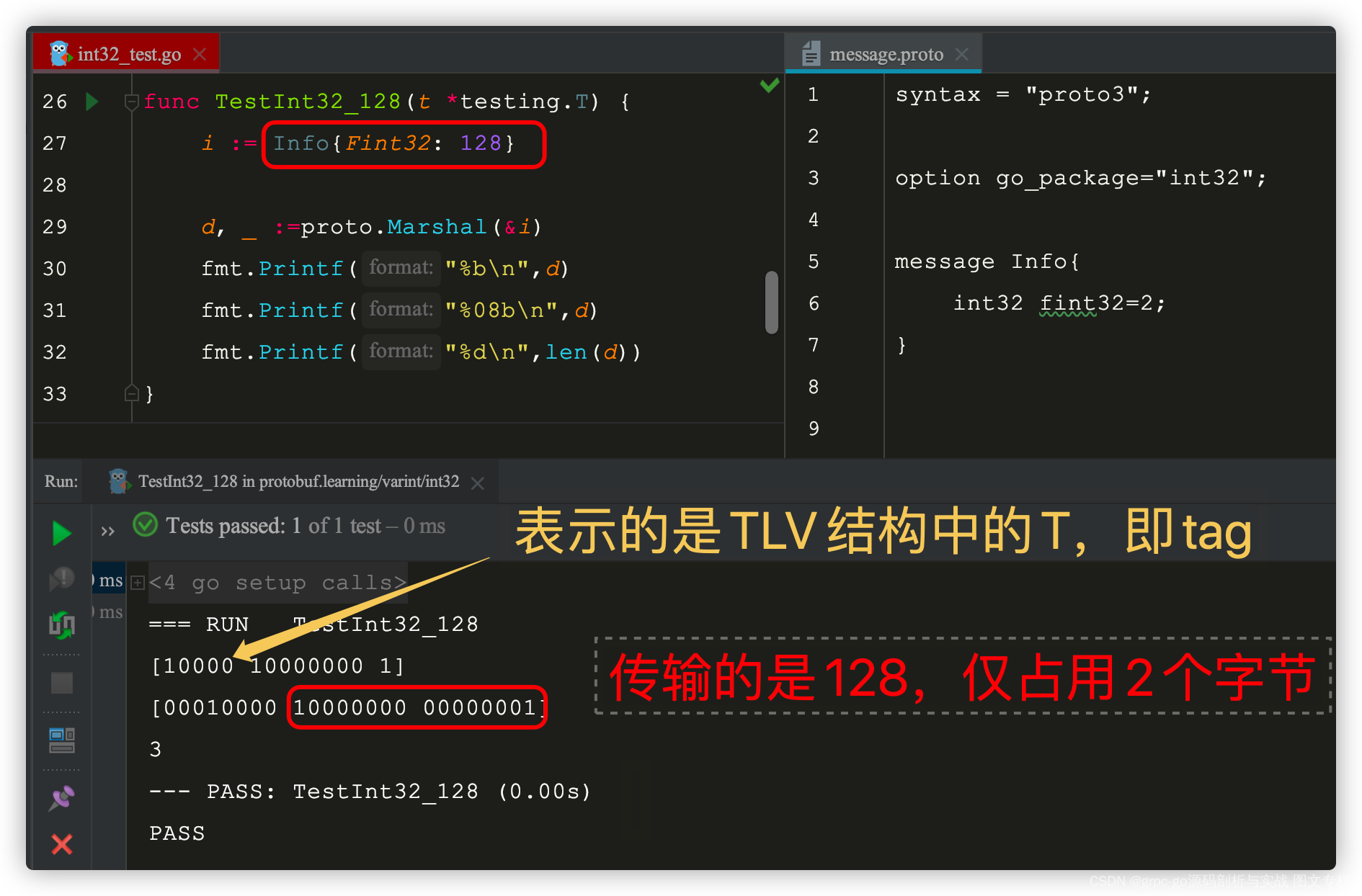Click '--- PASS: TestInt32_128 (0.00s)' line

370,791
